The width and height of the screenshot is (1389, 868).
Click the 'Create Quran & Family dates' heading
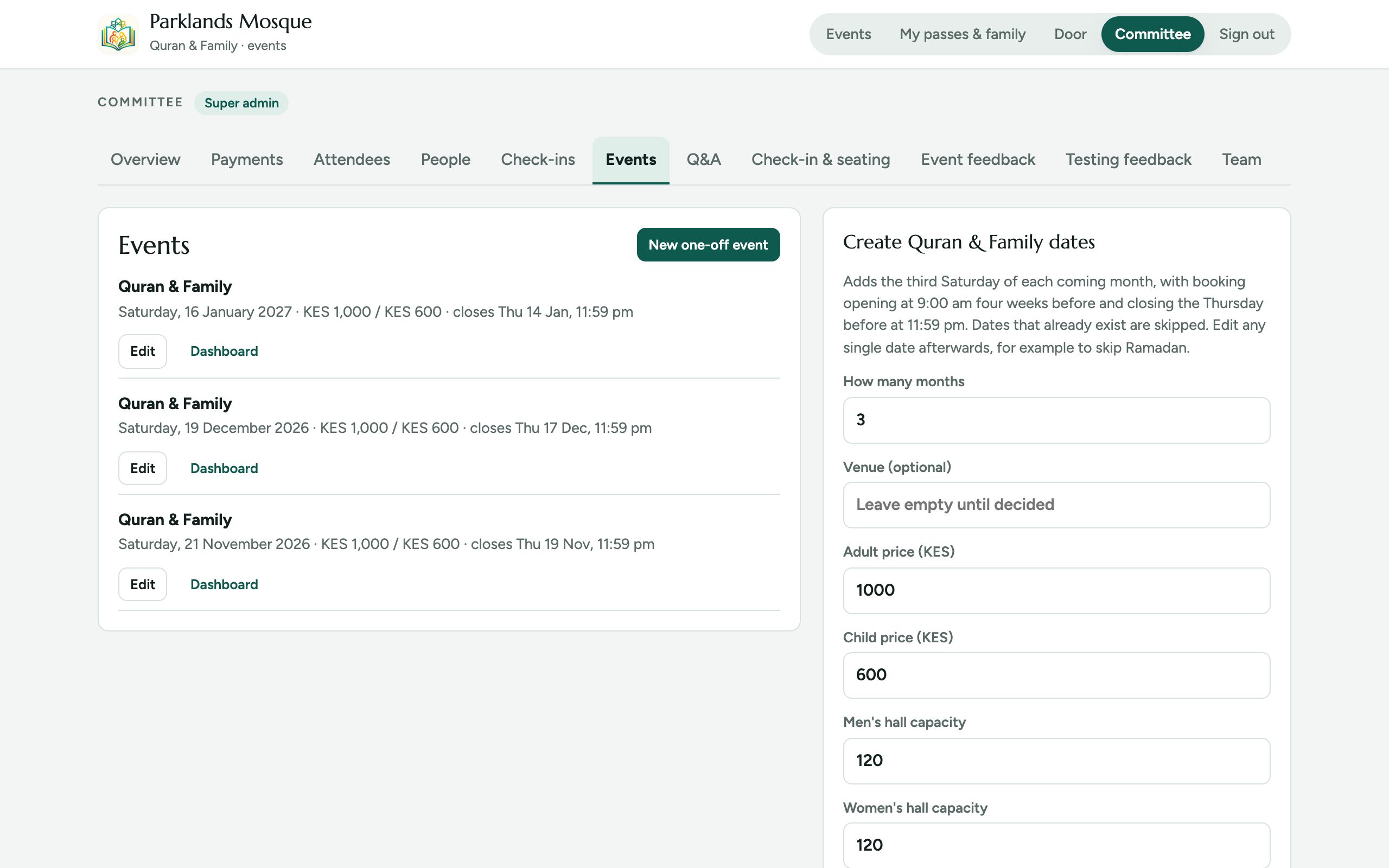(969, 242)
